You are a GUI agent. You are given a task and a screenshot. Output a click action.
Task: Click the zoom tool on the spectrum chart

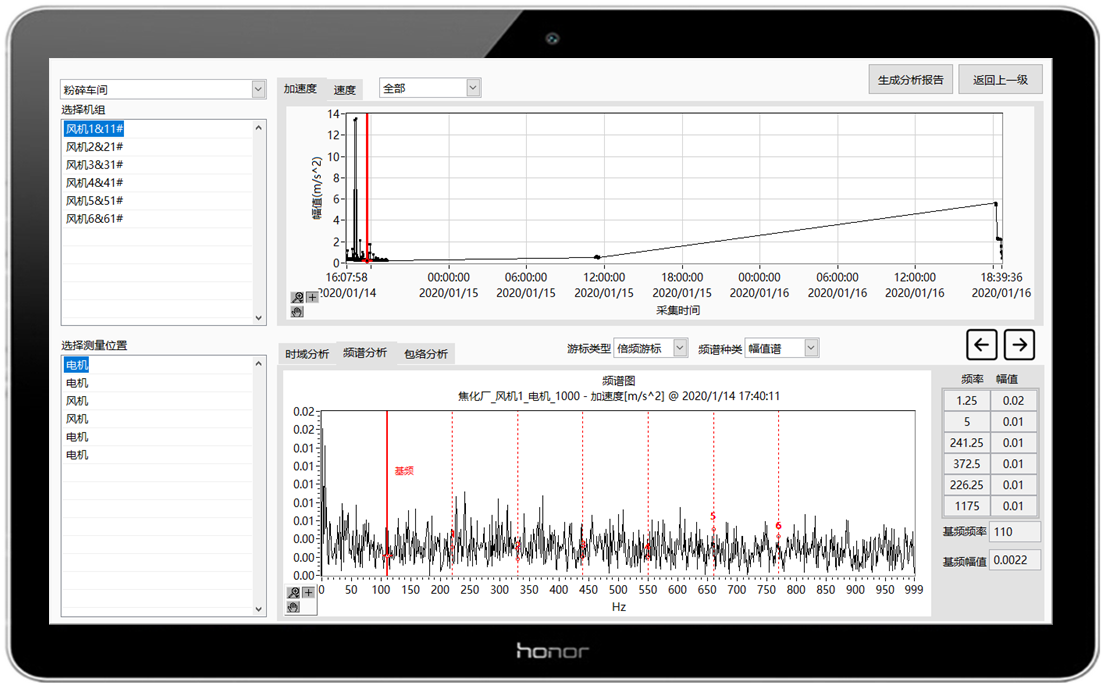click(x=293, y=593)
